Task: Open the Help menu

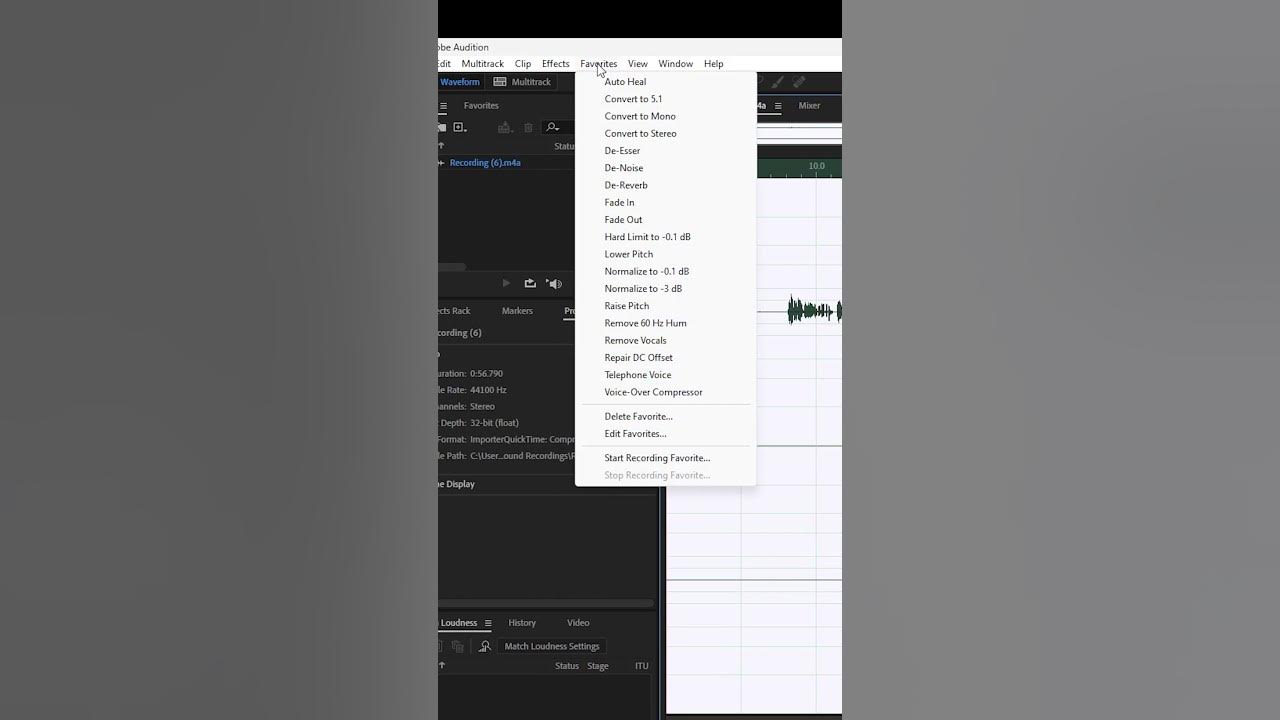Action: (714, 64)
